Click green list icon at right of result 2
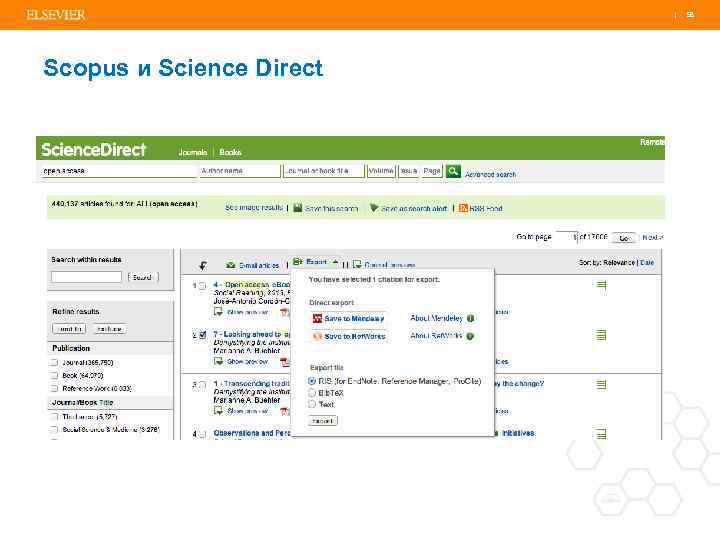720x540 pixels. 602,335
